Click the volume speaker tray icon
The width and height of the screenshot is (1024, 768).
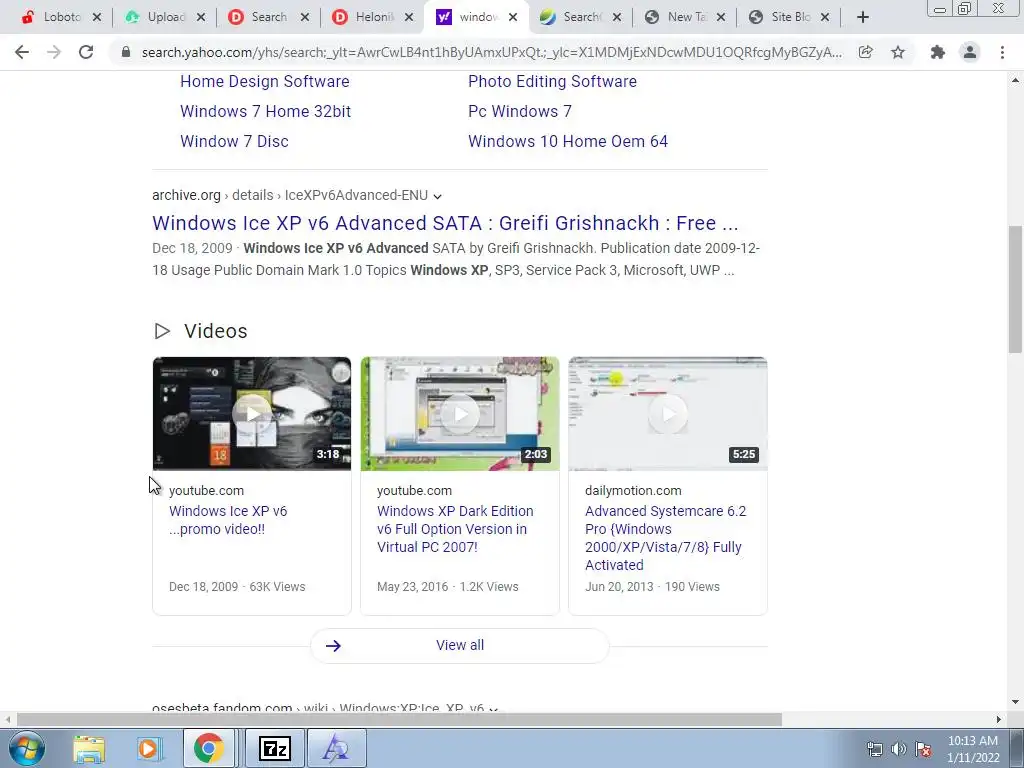899,749
